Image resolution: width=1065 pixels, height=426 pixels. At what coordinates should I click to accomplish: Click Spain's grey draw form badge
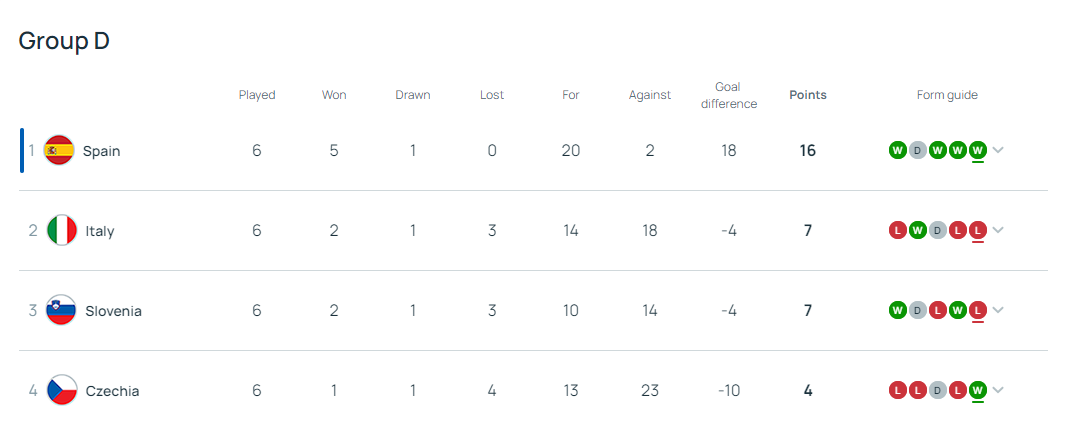(x=918, y=150)
